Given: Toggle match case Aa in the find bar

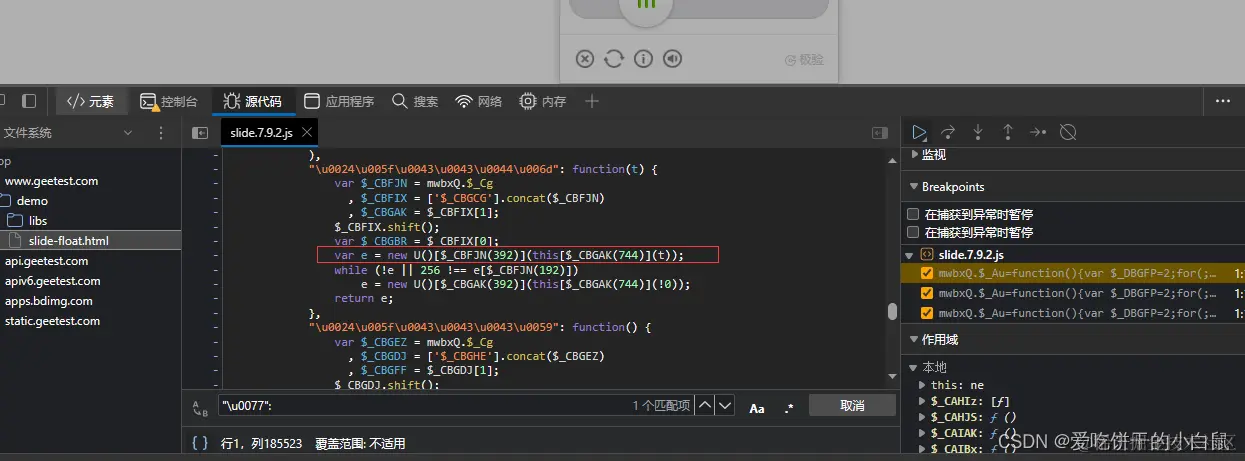Looking at the screenshot, I should [757, 407].
